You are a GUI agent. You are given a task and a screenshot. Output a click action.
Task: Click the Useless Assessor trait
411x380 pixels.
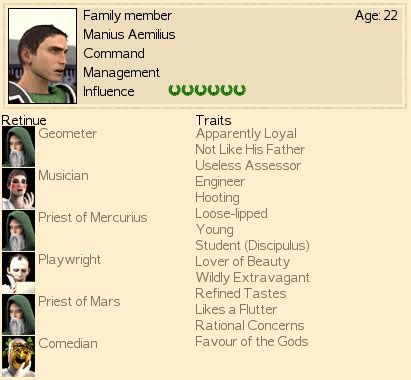(248, 165)
